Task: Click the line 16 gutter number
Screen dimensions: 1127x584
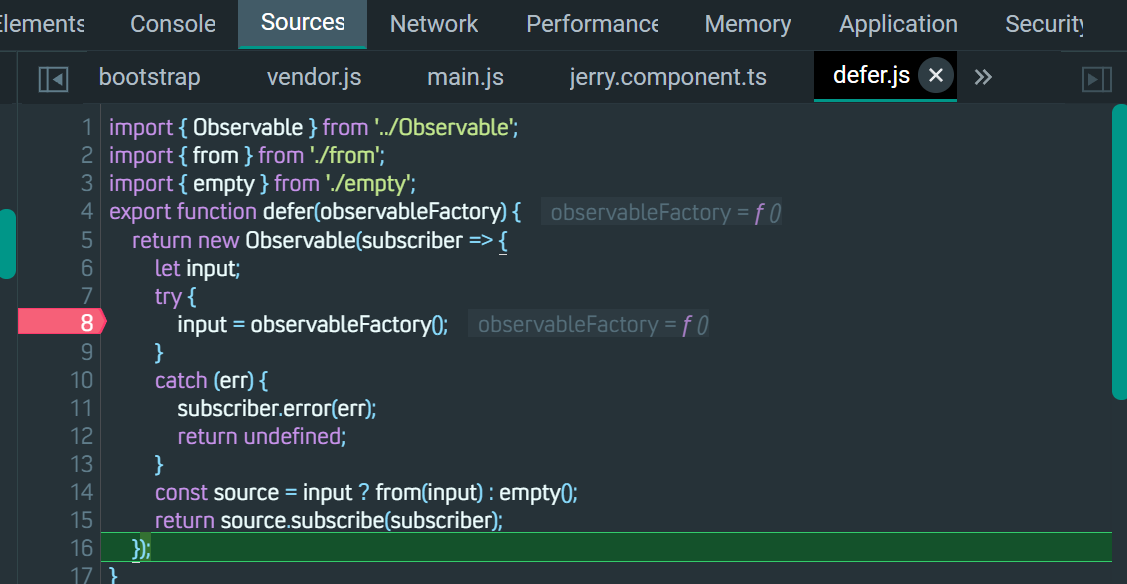Action: point(80,548)
